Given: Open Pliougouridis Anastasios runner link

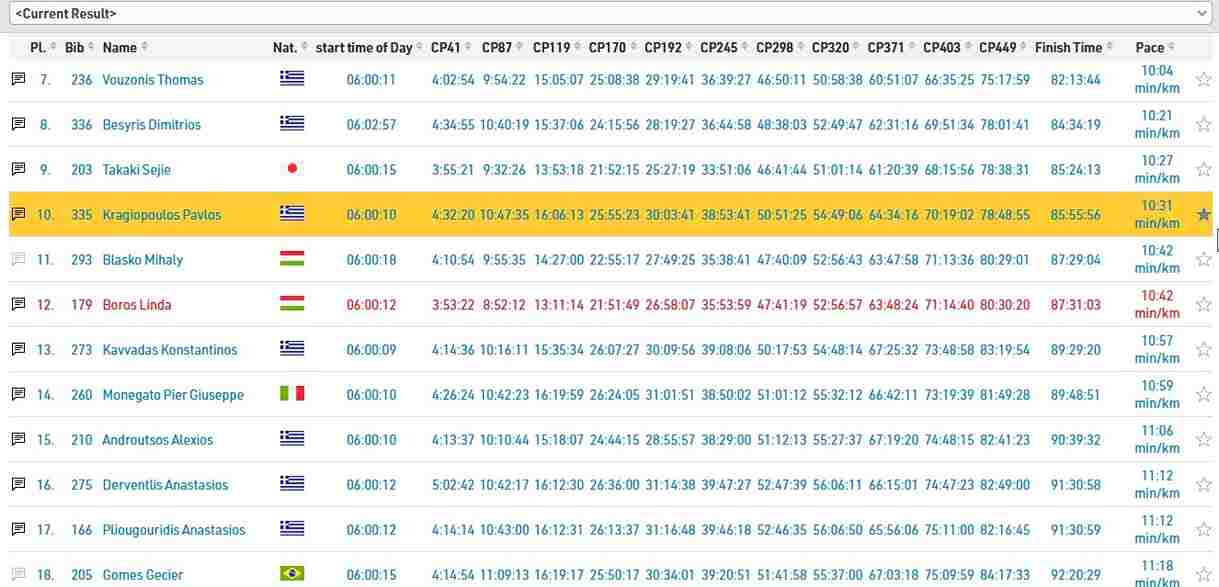Looking at the screenshot, I should [173, 530].
